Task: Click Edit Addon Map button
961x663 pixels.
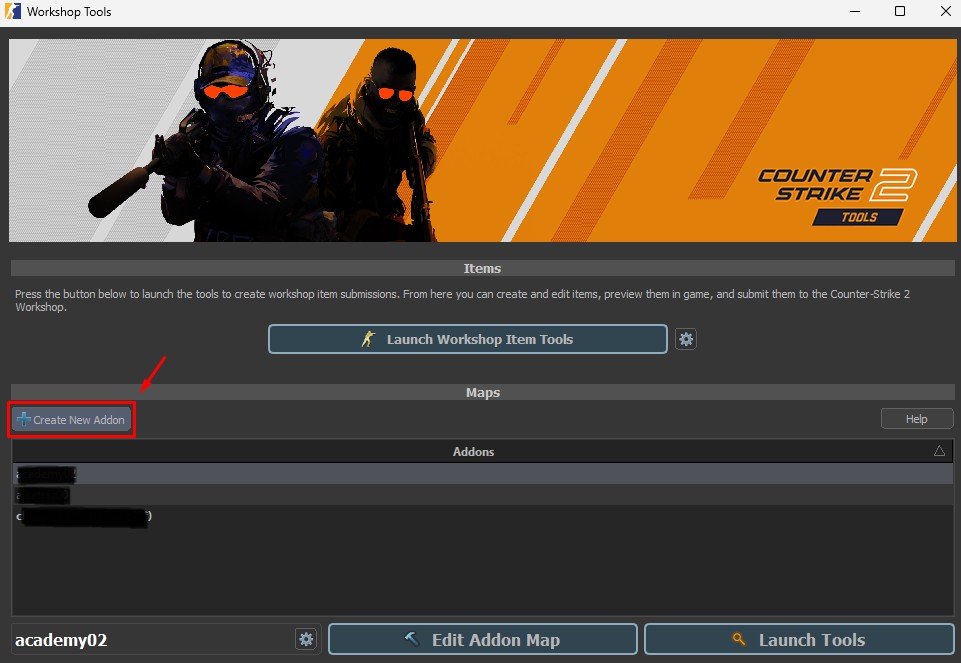Action: click(482, 640)
